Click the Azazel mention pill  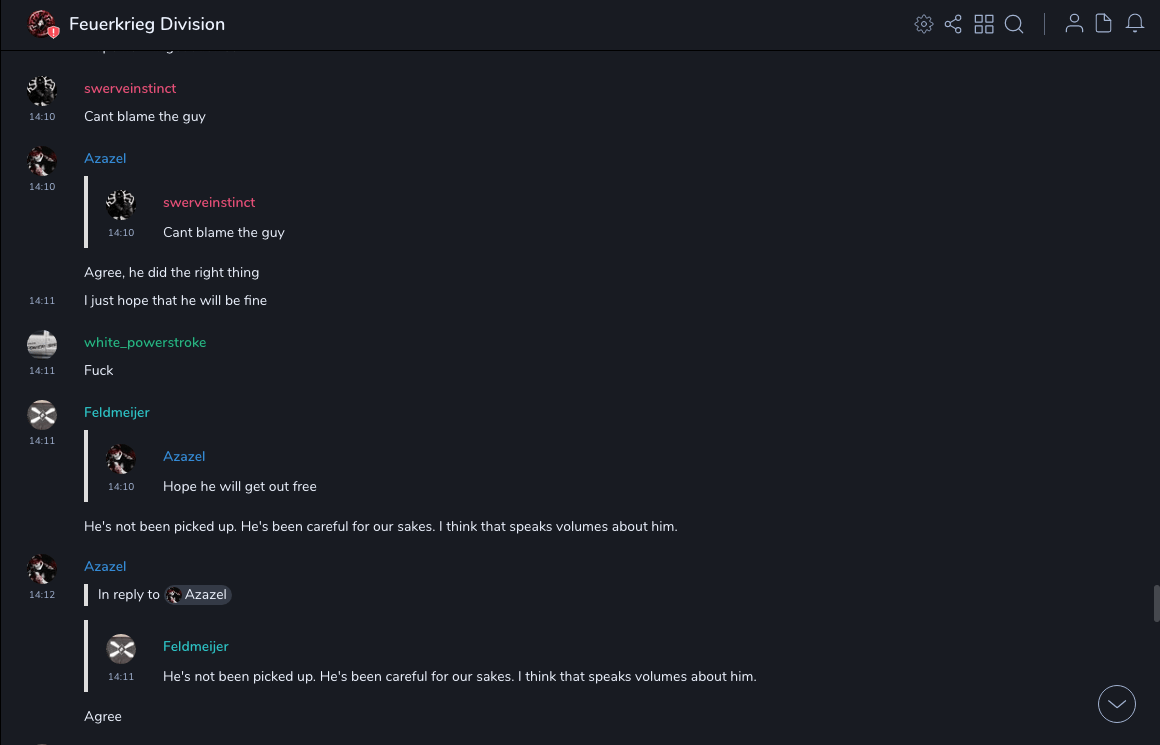[x=198, y=595]
